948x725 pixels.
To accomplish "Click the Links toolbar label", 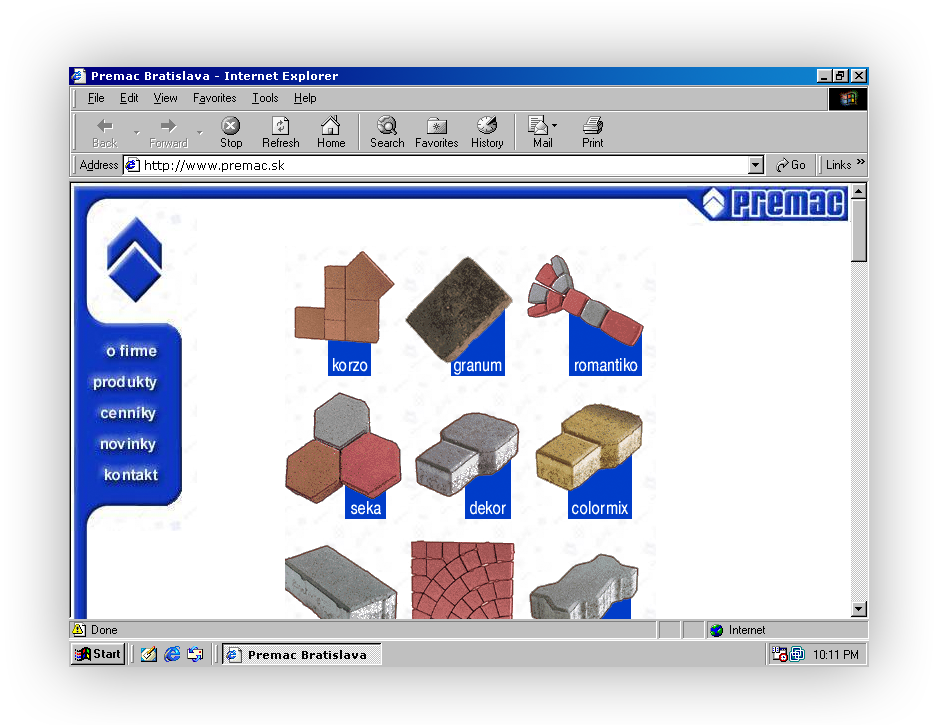I will pos(839,165).
